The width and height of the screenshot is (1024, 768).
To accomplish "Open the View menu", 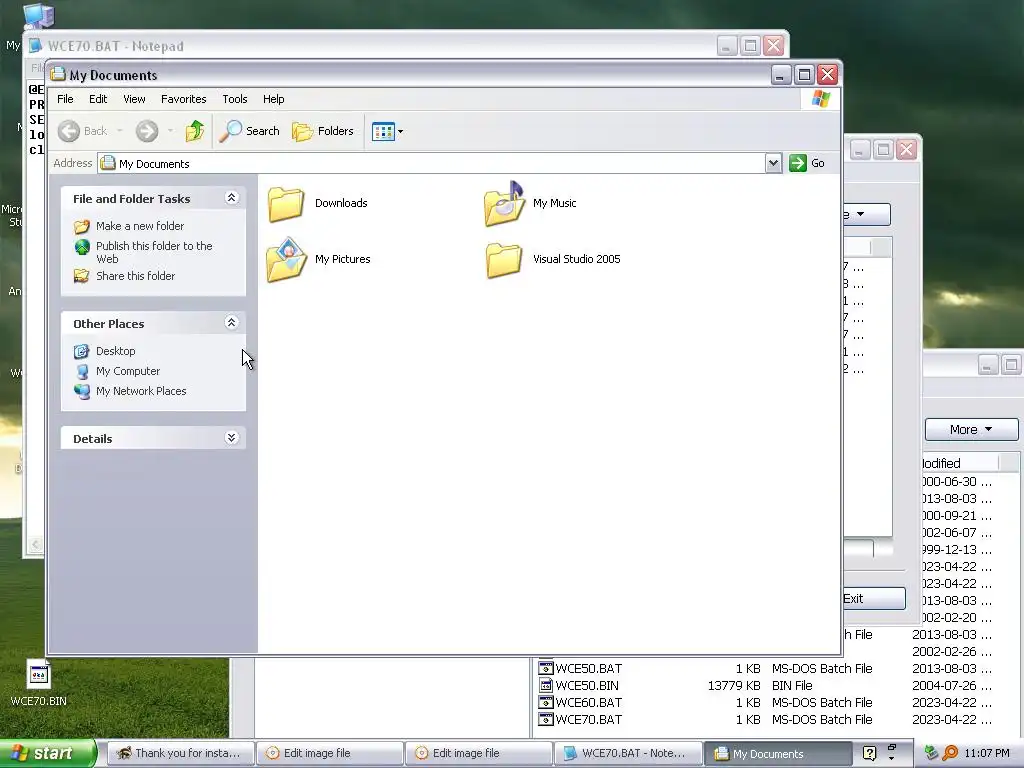I will (134, 99).
